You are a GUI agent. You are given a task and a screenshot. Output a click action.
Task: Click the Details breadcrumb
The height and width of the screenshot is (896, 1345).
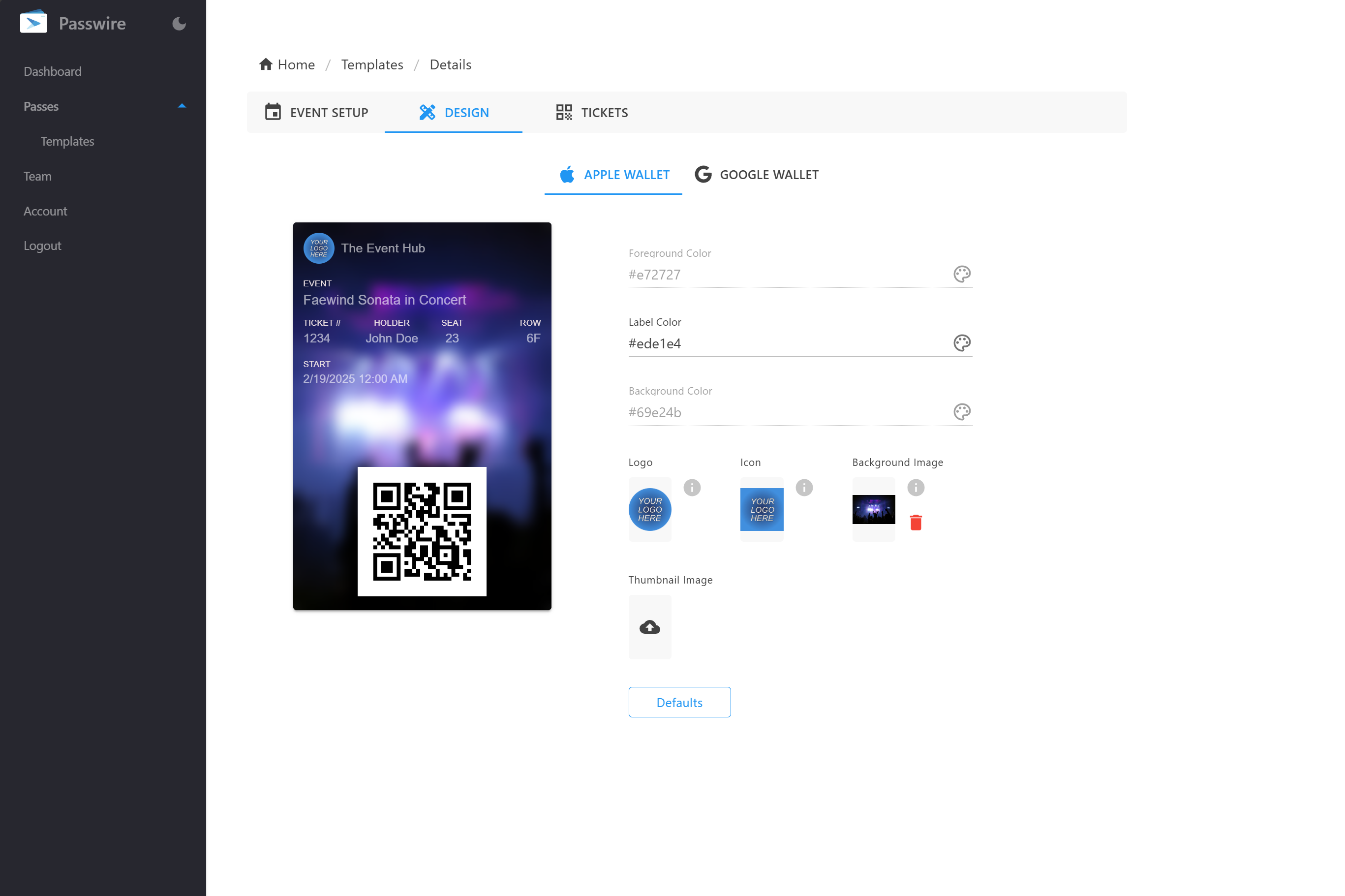[450, 64]
